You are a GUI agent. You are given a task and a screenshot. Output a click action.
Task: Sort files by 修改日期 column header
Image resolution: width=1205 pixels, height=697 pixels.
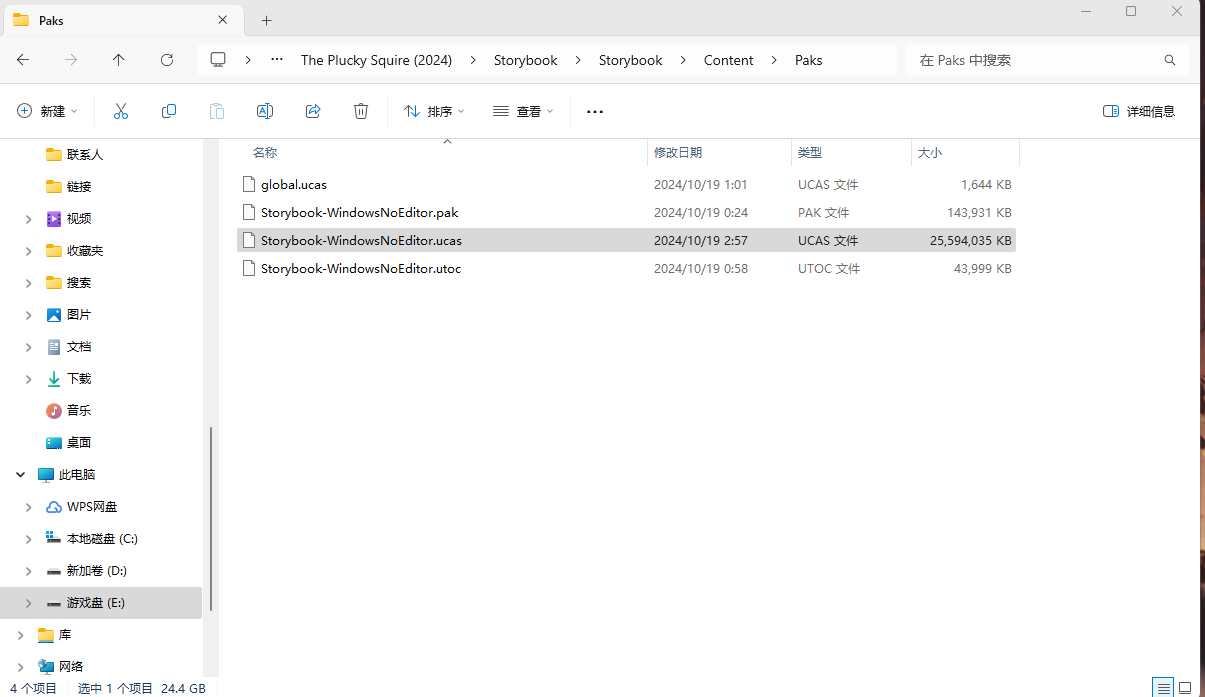pyautogui.click(x=678, y=153)
